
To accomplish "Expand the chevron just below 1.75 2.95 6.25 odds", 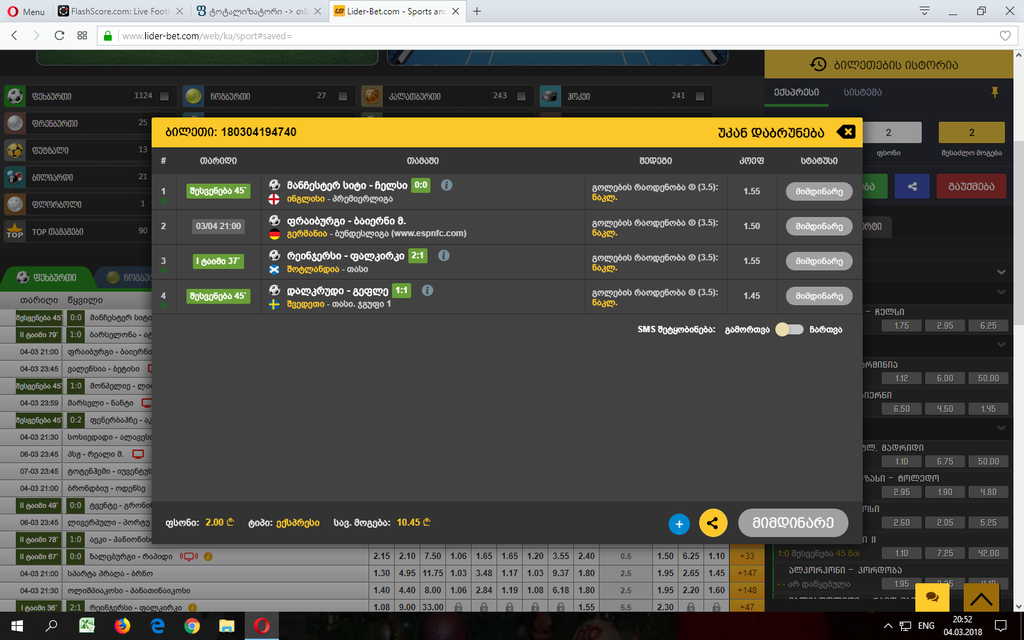I will tap(1001, 344).
